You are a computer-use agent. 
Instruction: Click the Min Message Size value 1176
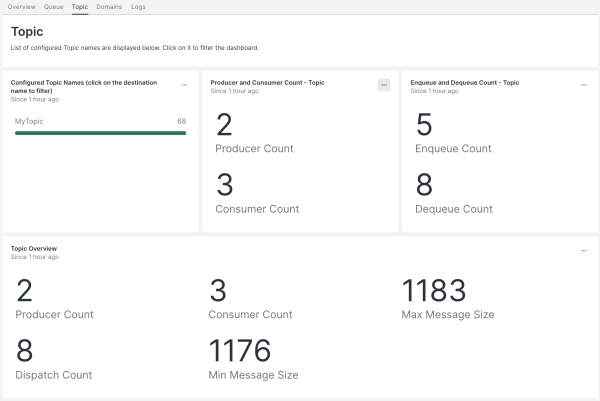[x=240, y=351]
